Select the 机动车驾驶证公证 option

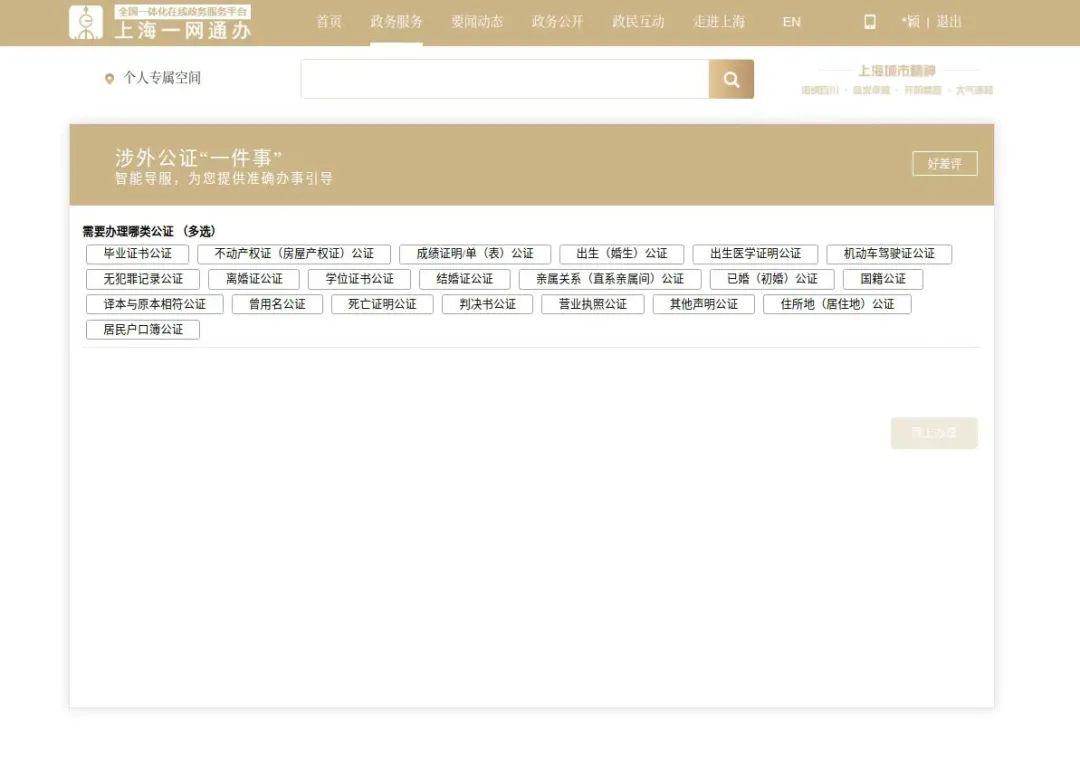[x=889, y=254]
